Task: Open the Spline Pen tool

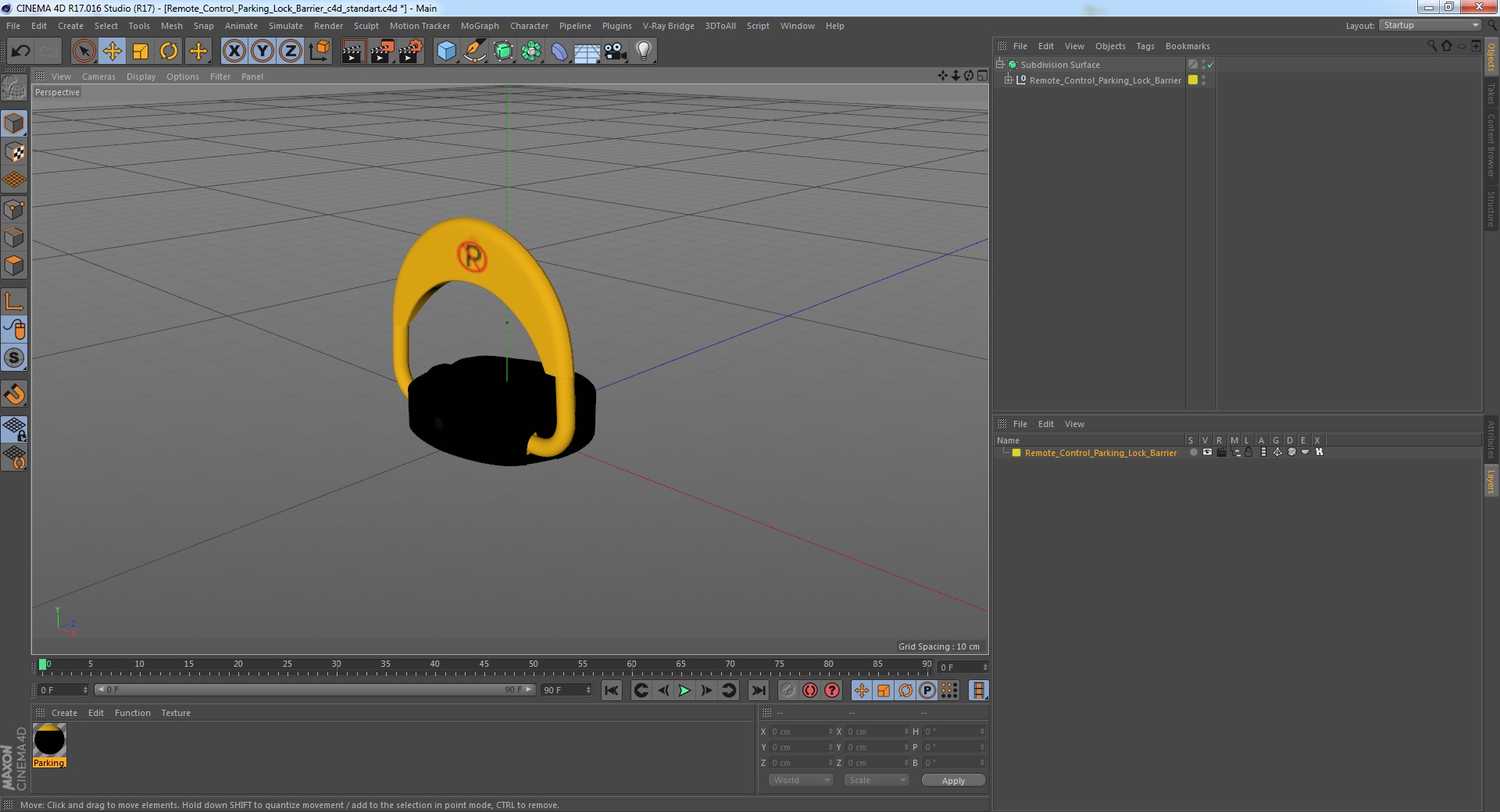Action: (x=474, y=52)
